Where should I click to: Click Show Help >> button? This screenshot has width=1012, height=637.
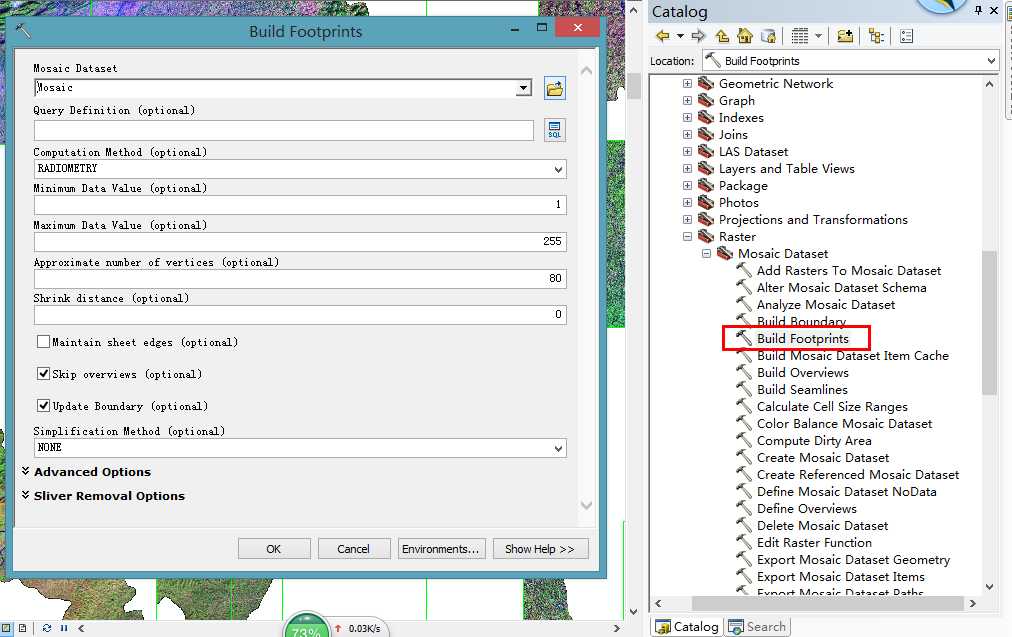(x=540, y=549)
